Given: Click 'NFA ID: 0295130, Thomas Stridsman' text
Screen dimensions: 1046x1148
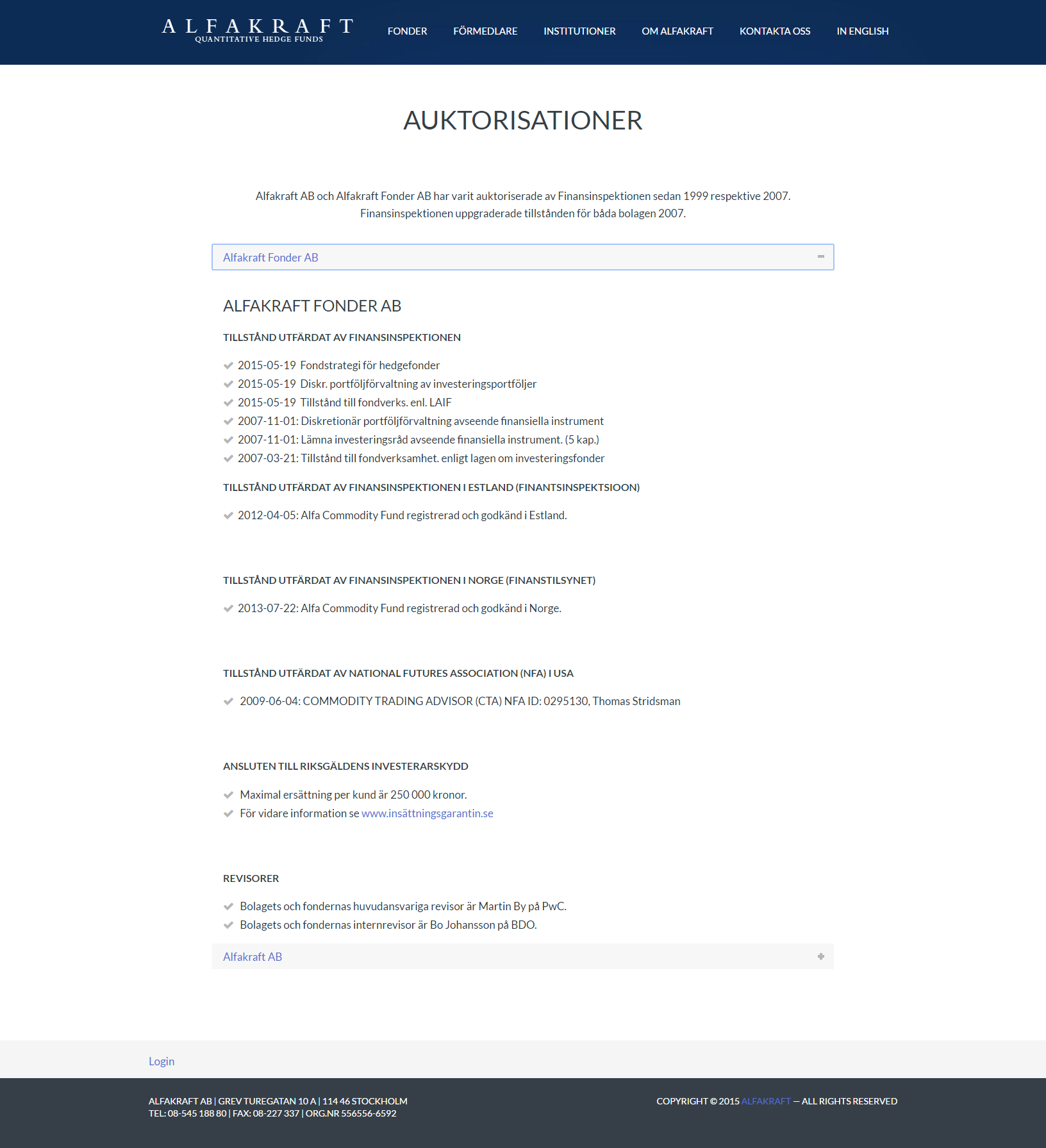Looking at the screenshot, I should 592,701.
